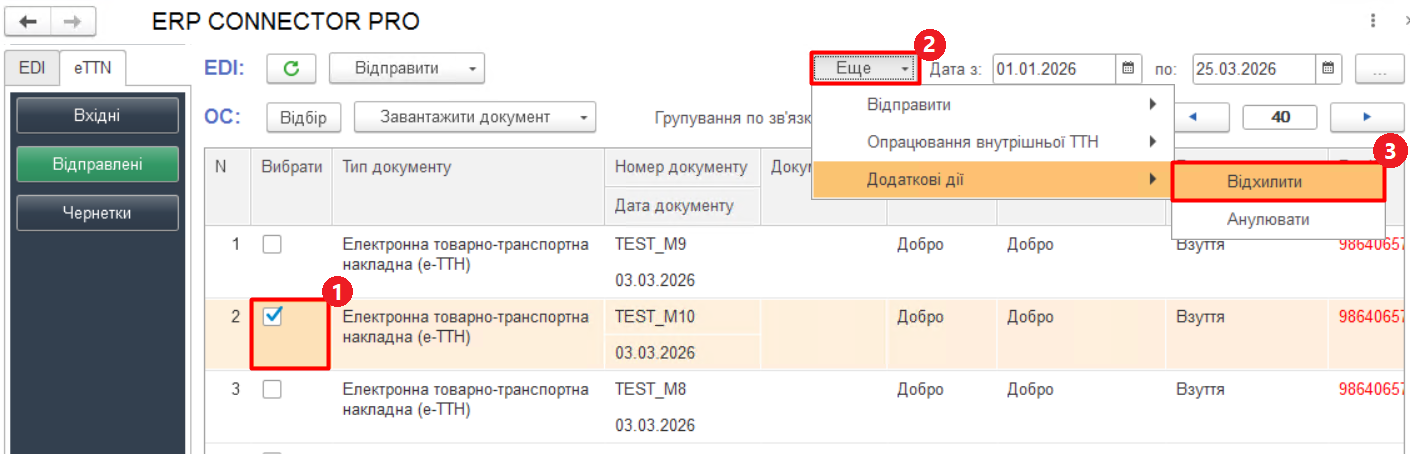Open calendar for end date
Viewport: 1410px width, 454px height.
pyautogui.click(x=1327, y=69)
